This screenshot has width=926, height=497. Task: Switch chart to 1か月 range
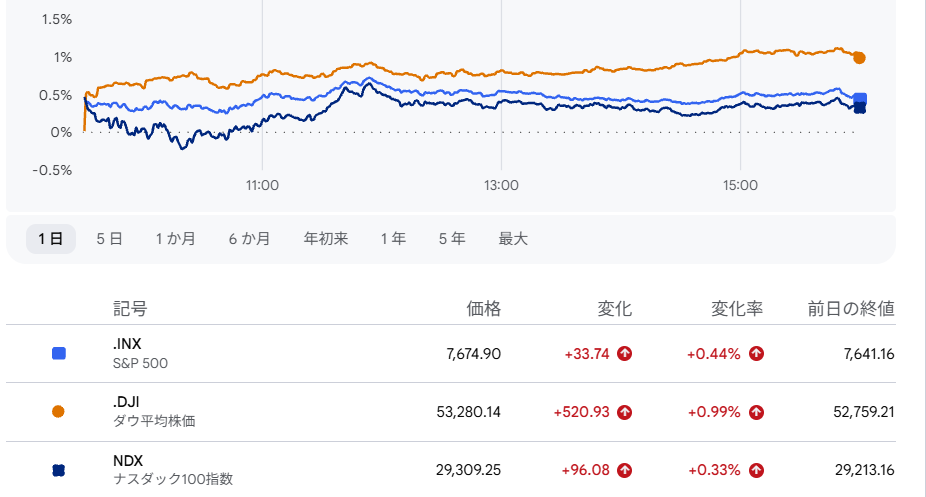click(x=175, y=239)
